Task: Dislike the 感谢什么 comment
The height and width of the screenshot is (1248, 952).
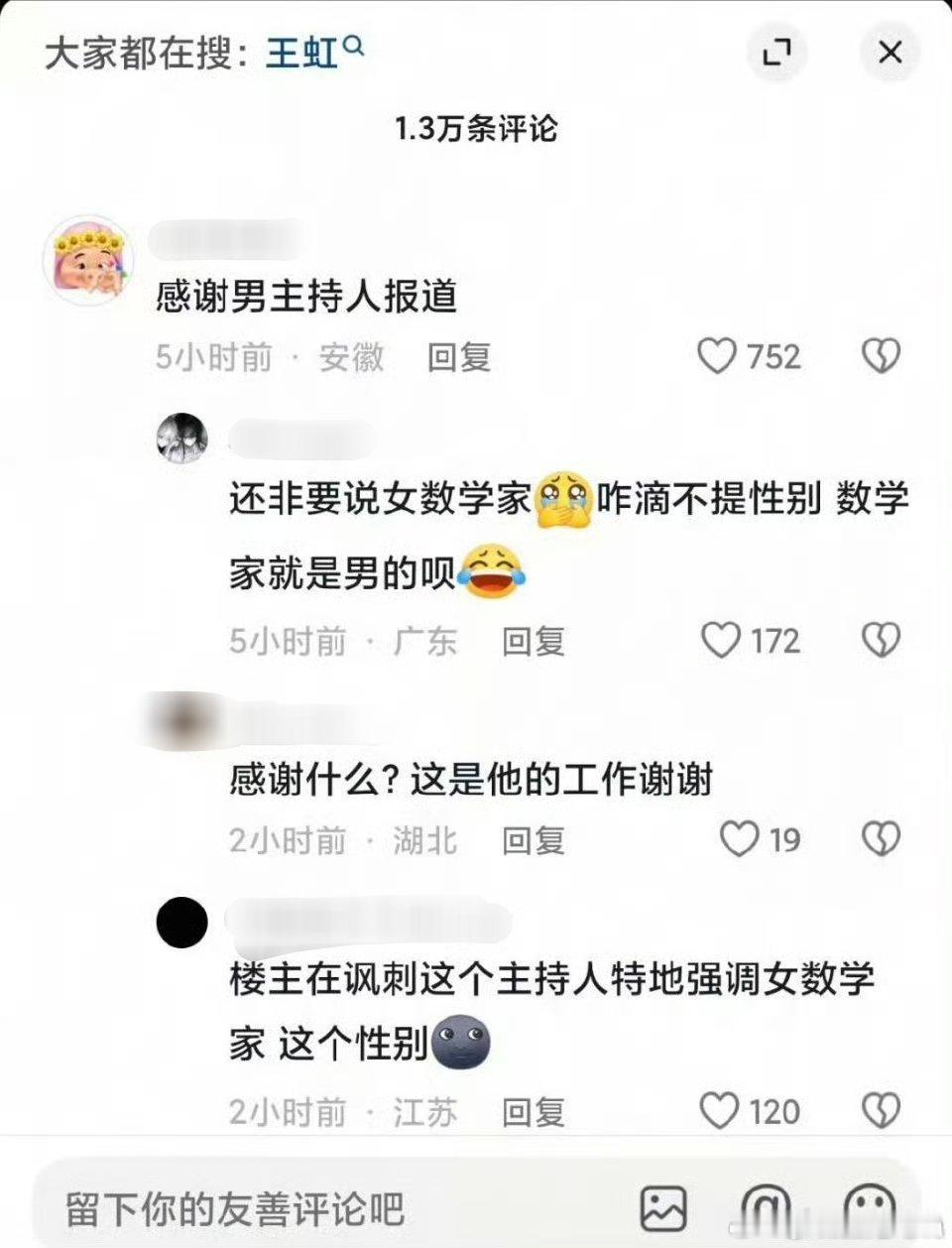Action: tap(881, 839)
